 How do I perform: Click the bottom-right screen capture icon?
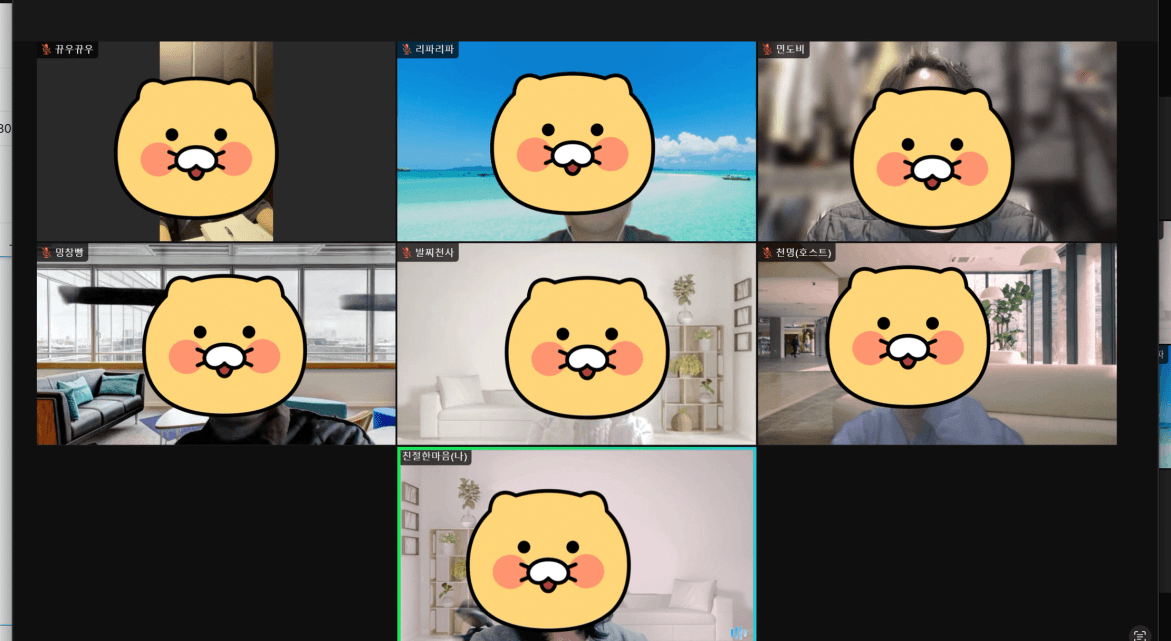1139,634
